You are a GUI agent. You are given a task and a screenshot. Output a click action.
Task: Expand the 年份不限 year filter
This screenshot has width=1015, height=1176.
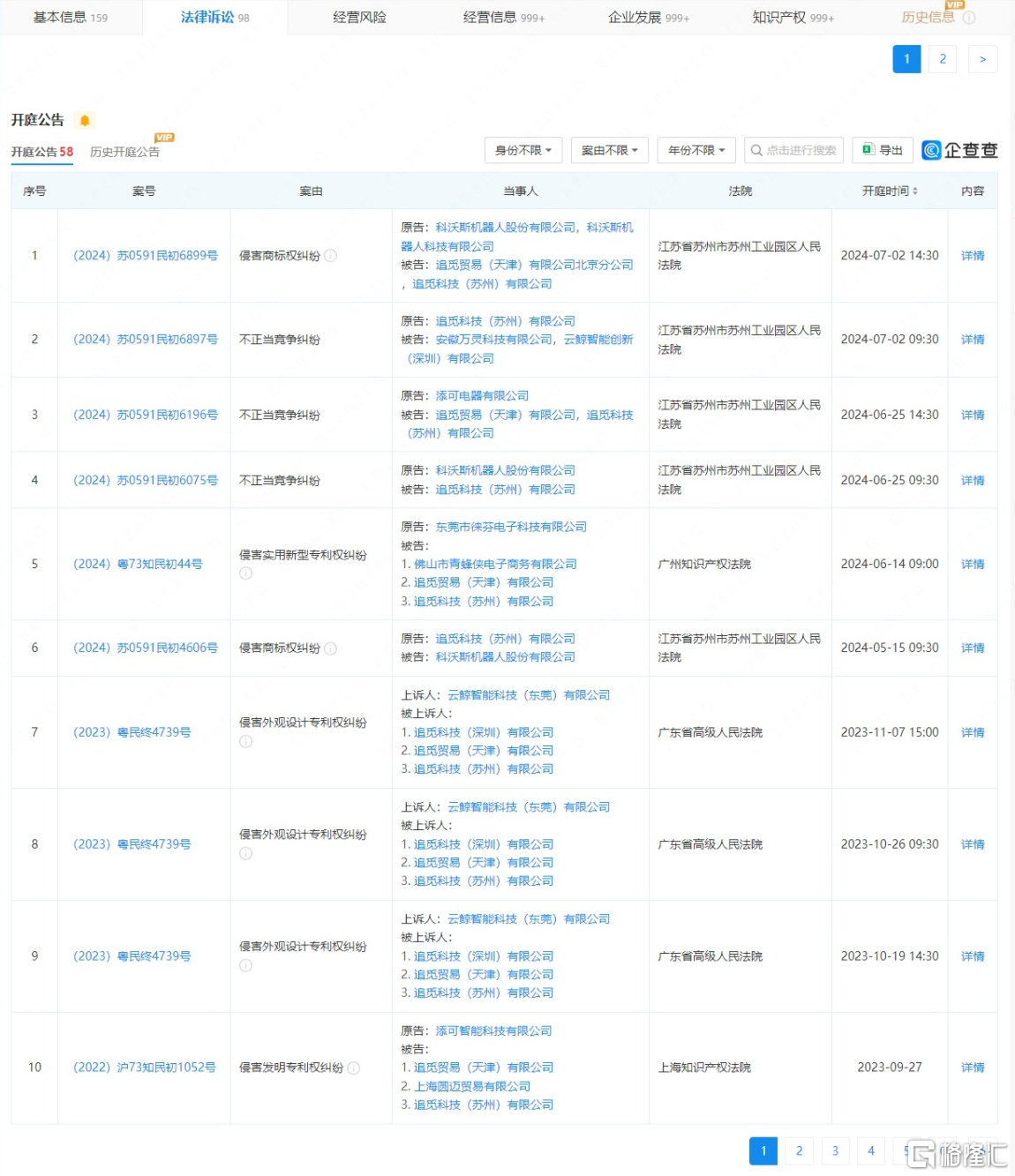pos(696,151)
